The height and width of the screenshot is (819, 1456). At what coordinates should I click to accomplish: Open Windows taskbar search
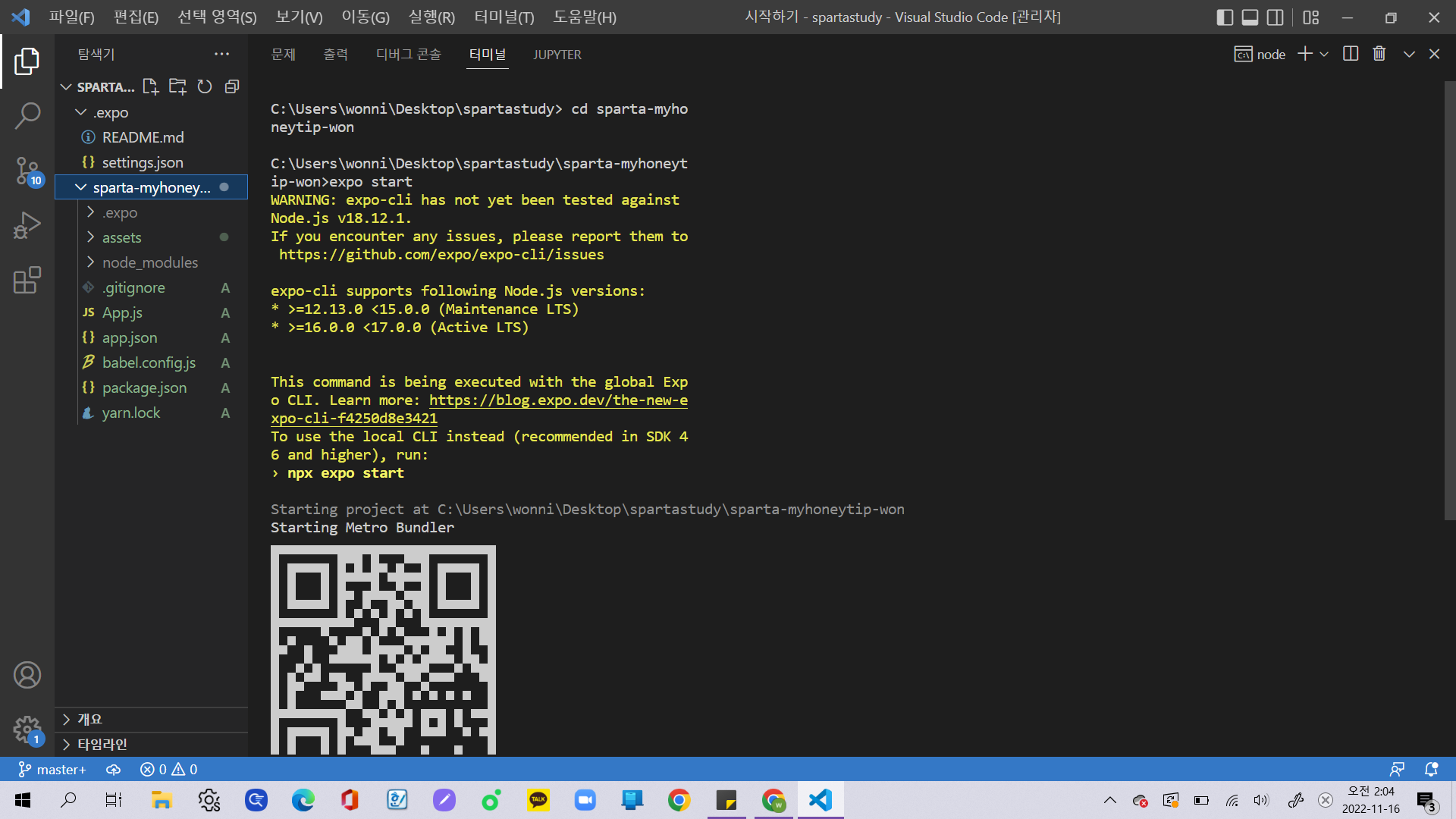tap(68, 800)
